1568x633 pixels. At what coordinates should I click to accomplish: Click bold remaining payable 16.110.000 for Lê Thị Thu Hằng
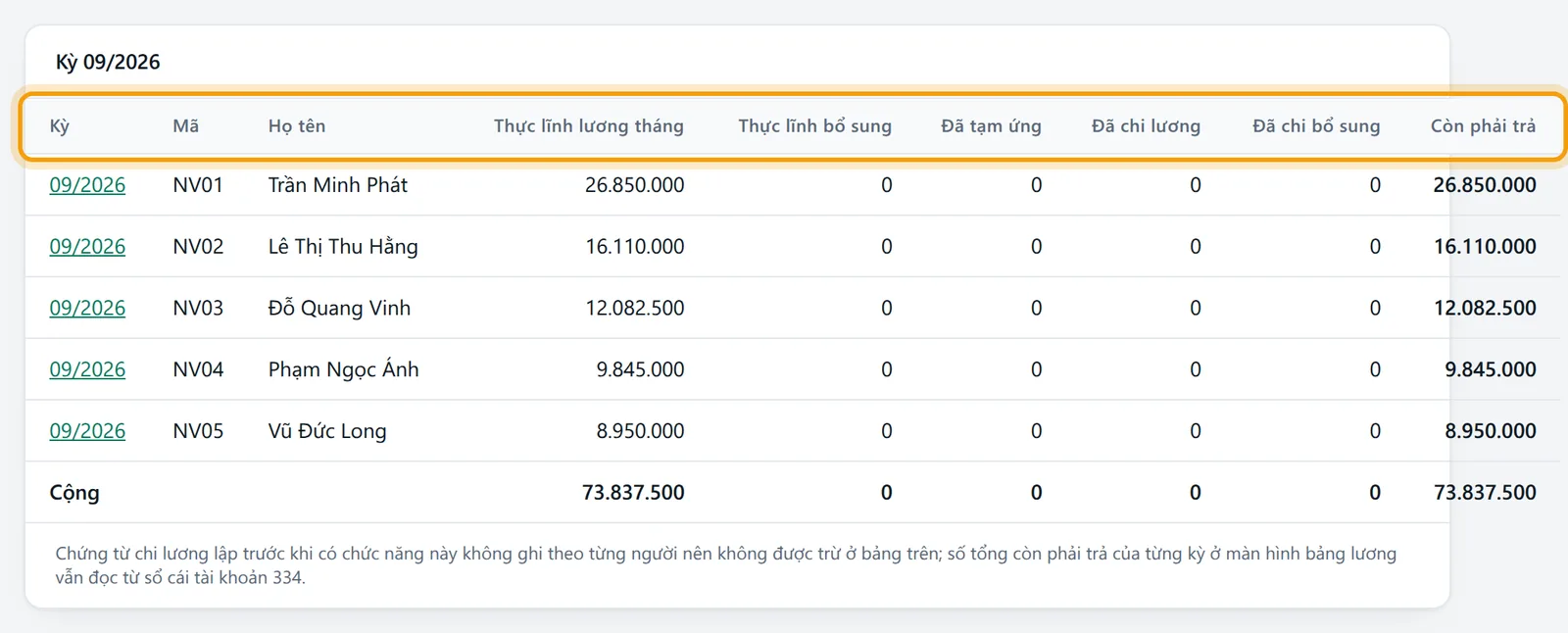click(1485, 247)
